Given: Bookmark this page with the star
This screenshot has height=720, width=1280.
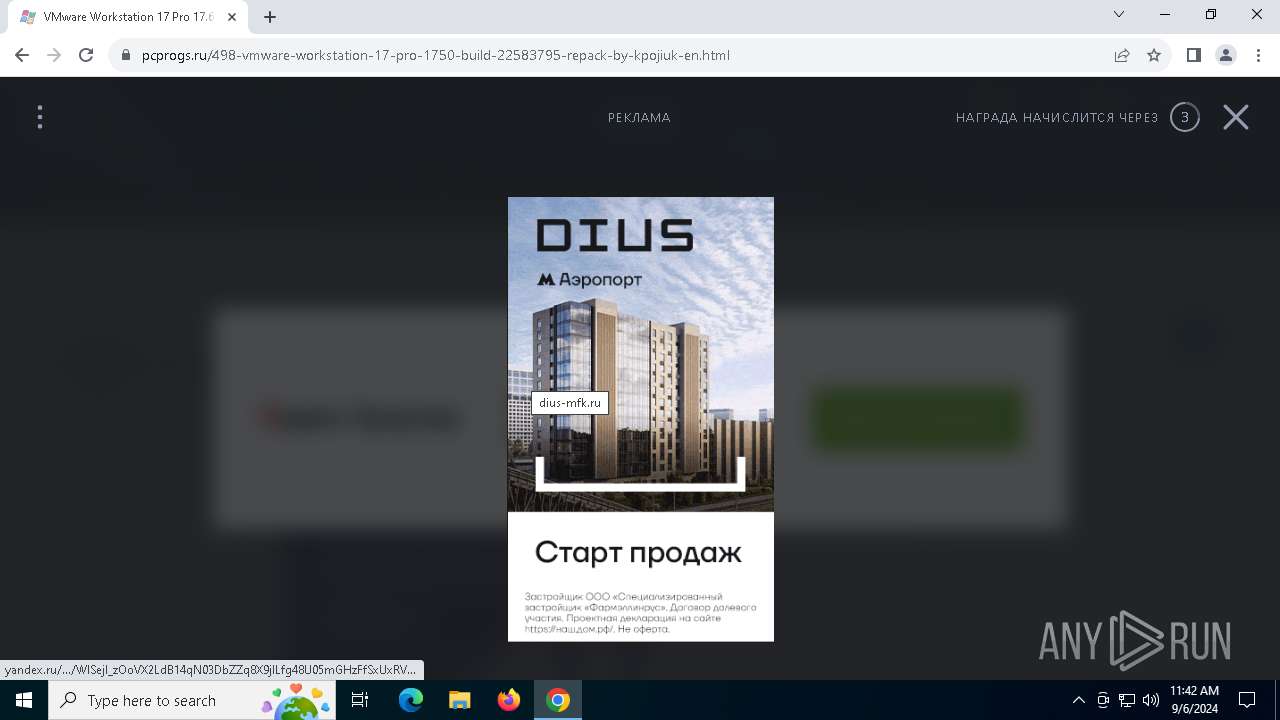Looking at the screenshot, I should point(1154,56).
